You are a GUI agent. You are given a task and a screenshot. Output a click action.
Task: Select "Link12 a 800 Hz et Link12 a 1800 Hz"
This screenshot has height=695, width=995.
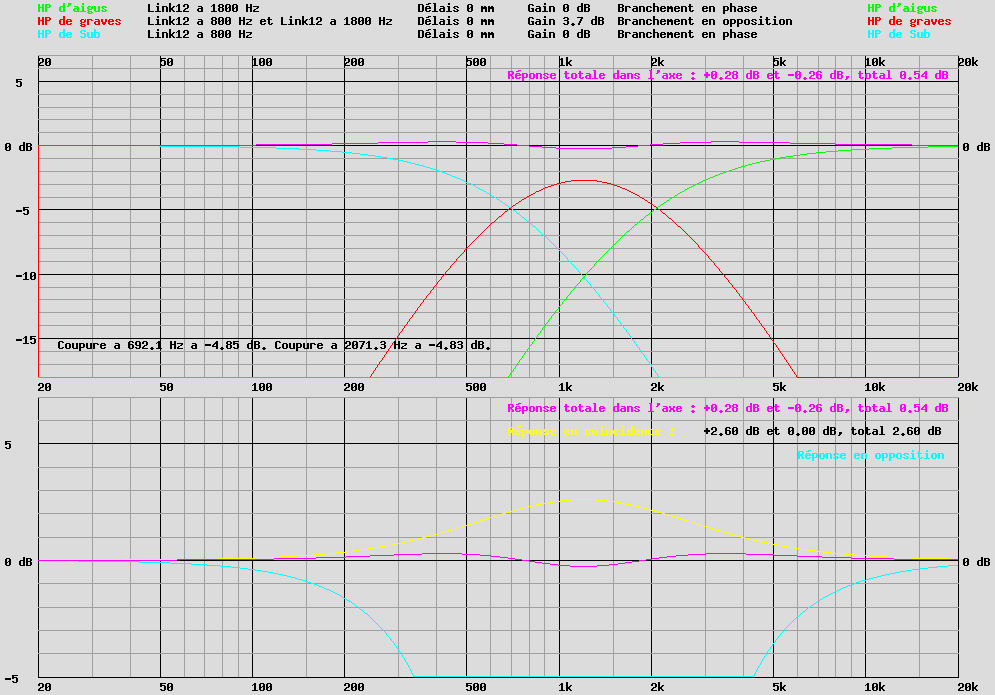[x=270, y=21]
